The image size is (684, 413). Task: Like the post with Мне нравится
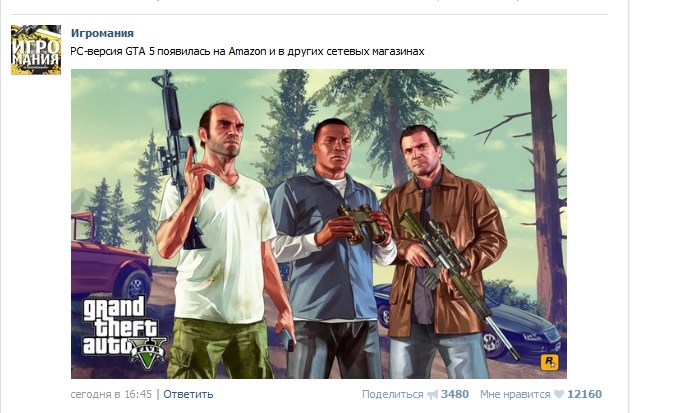pyautogui.click(x=515, y=394)
